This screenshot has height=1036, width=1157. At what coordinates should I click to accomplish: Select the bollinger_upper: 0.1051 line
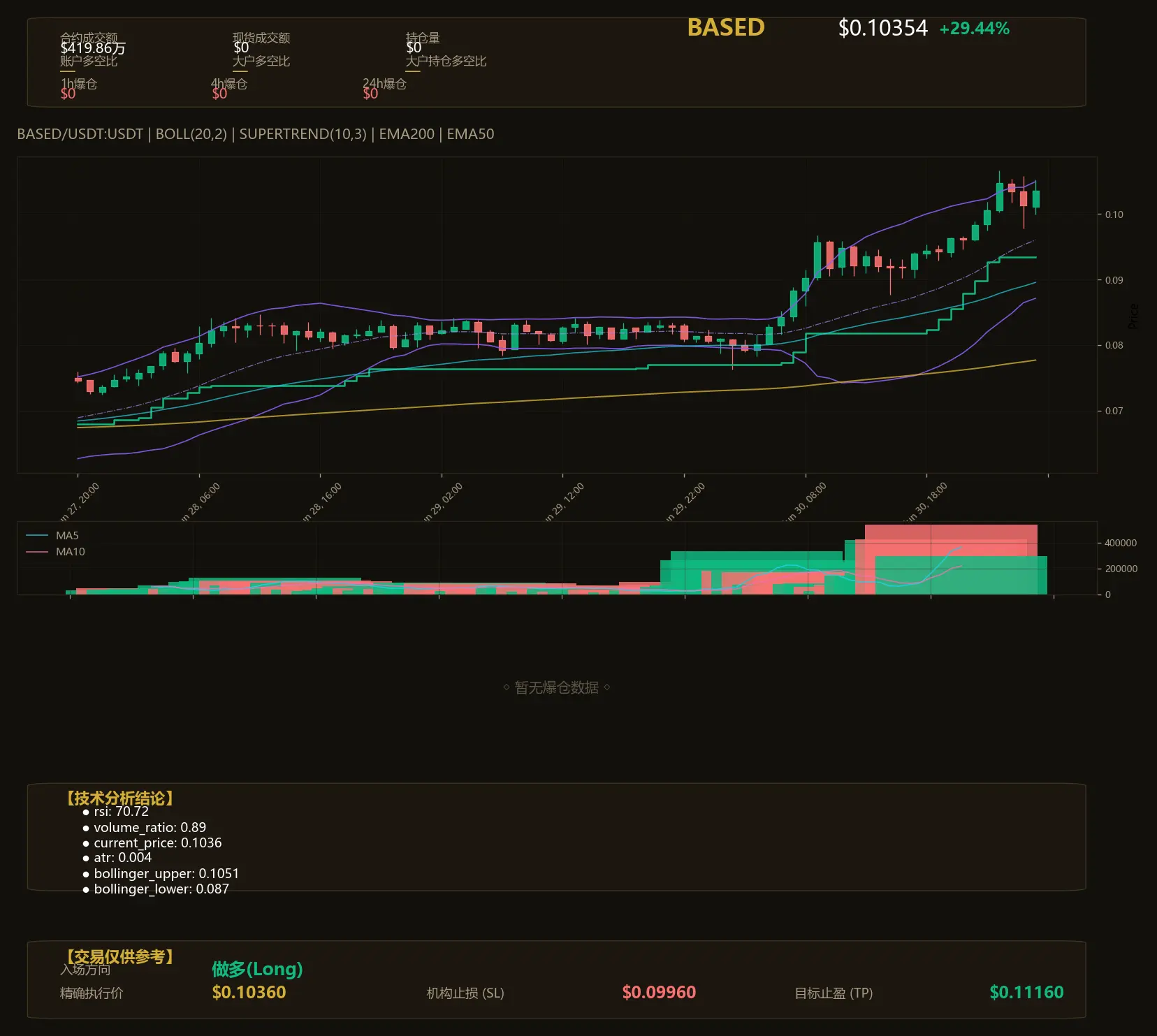160,874
